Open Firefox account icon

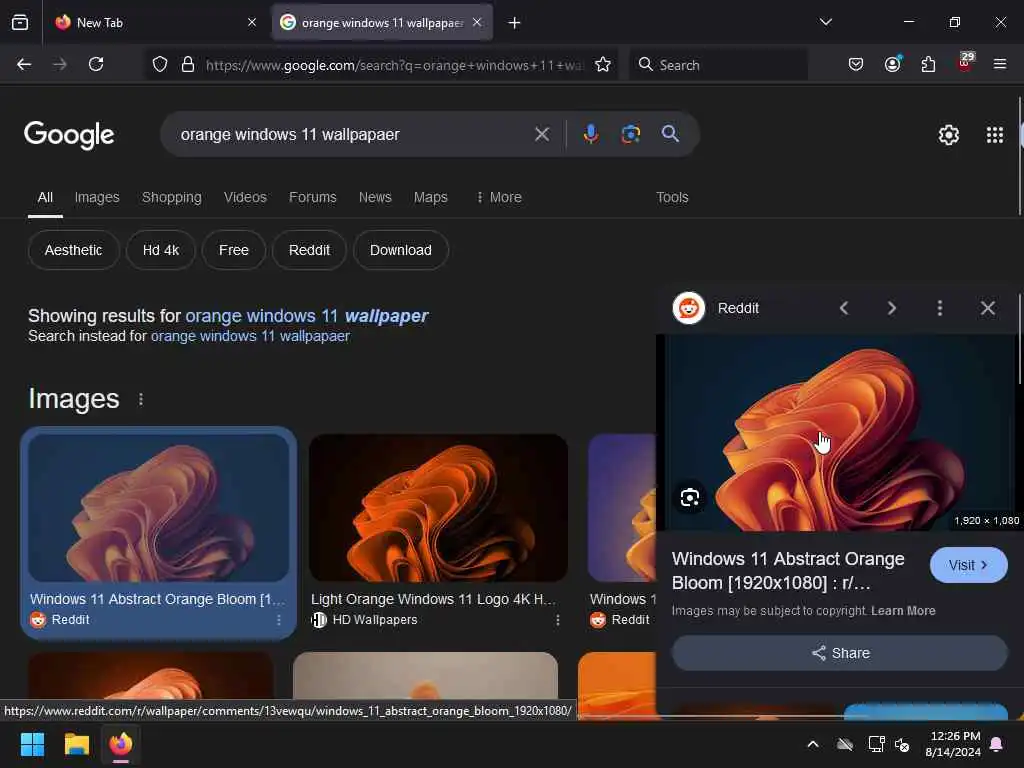pyautogui.click(x=893, y=64)
